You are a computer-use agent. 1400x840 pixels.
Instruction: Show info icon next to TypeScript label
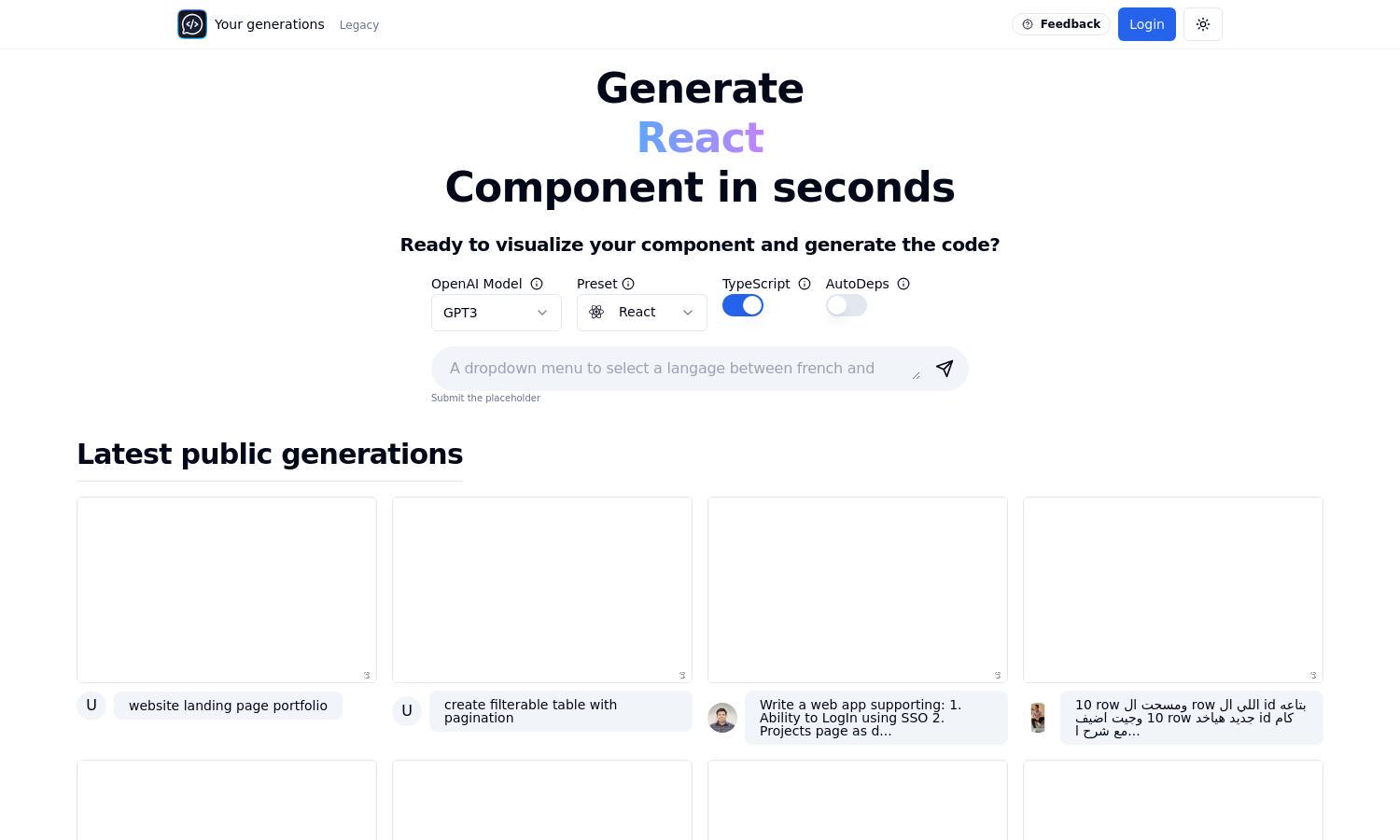click(x=805, y=284)
